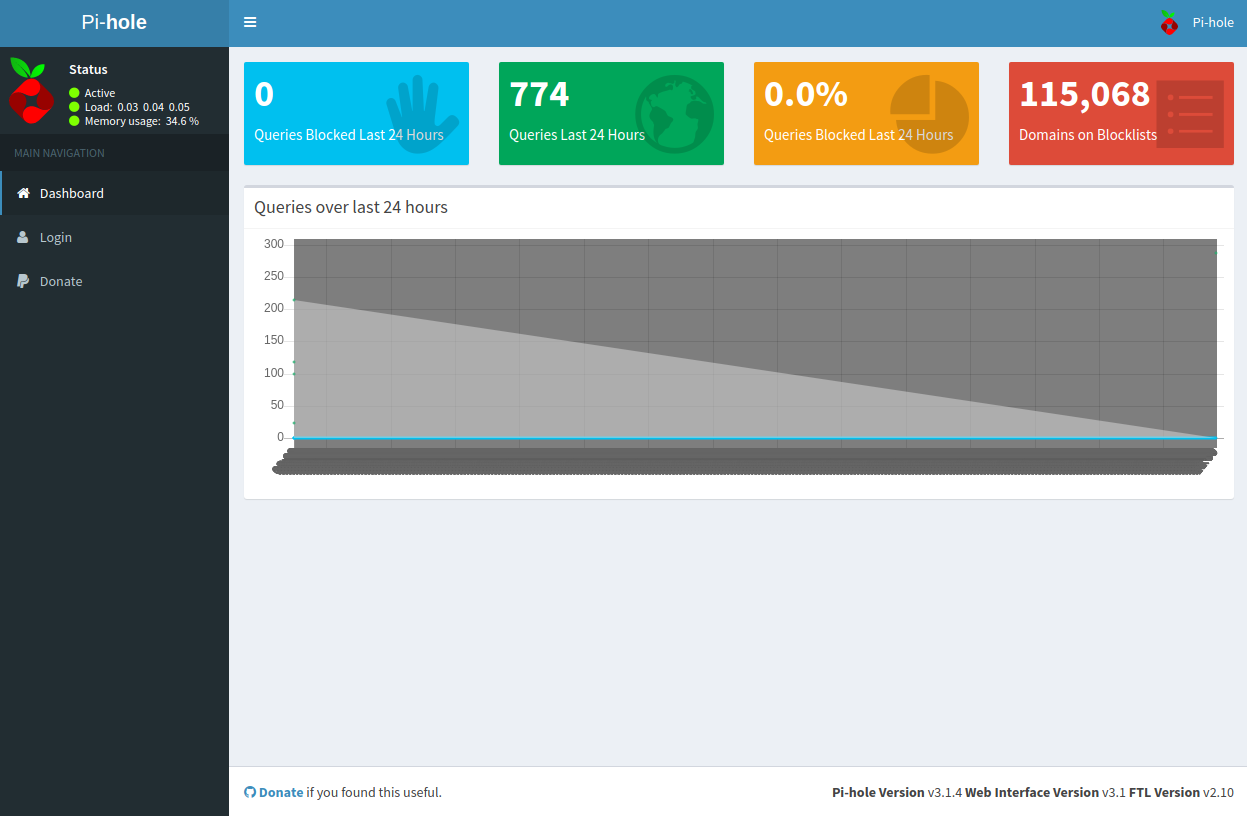The height and width of the screenshot is (816, 1247).
Task: Open the Donate sidebar menu item
Action: pyautogui.click(x=114, y=281)
